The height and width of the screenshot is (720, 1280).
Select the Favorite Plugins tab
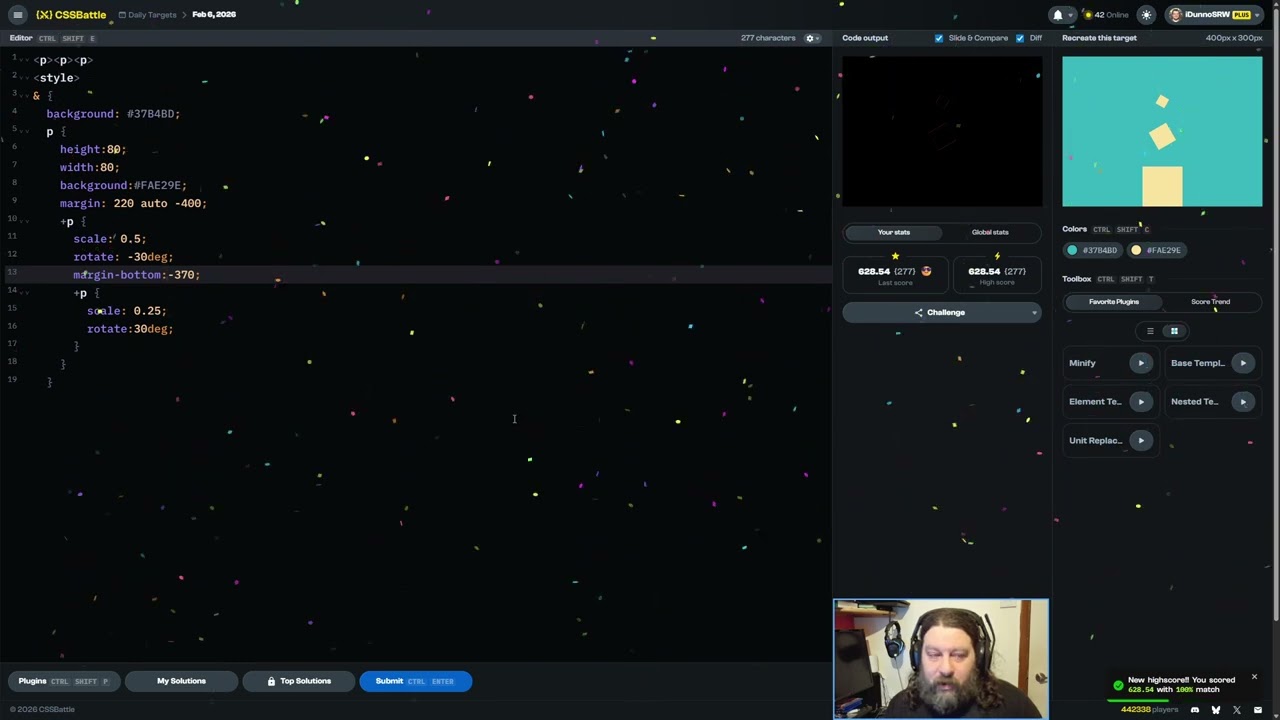[1113, 302]
